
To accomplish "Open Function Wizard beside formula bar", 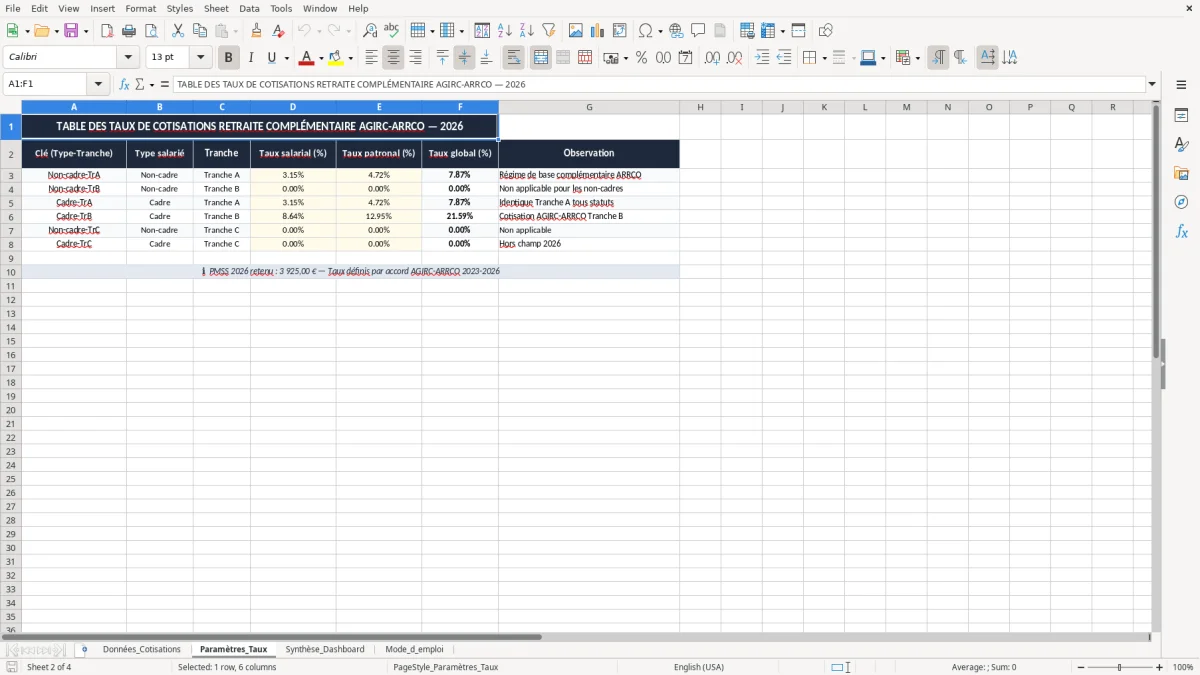I will pos(124,84).
